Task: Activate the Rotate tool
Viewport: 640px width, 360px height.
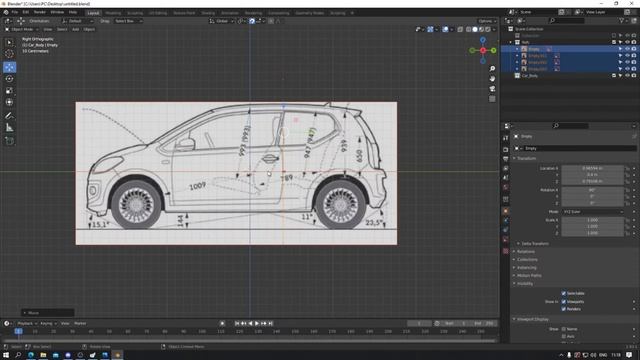Action: tap(9, 79)
